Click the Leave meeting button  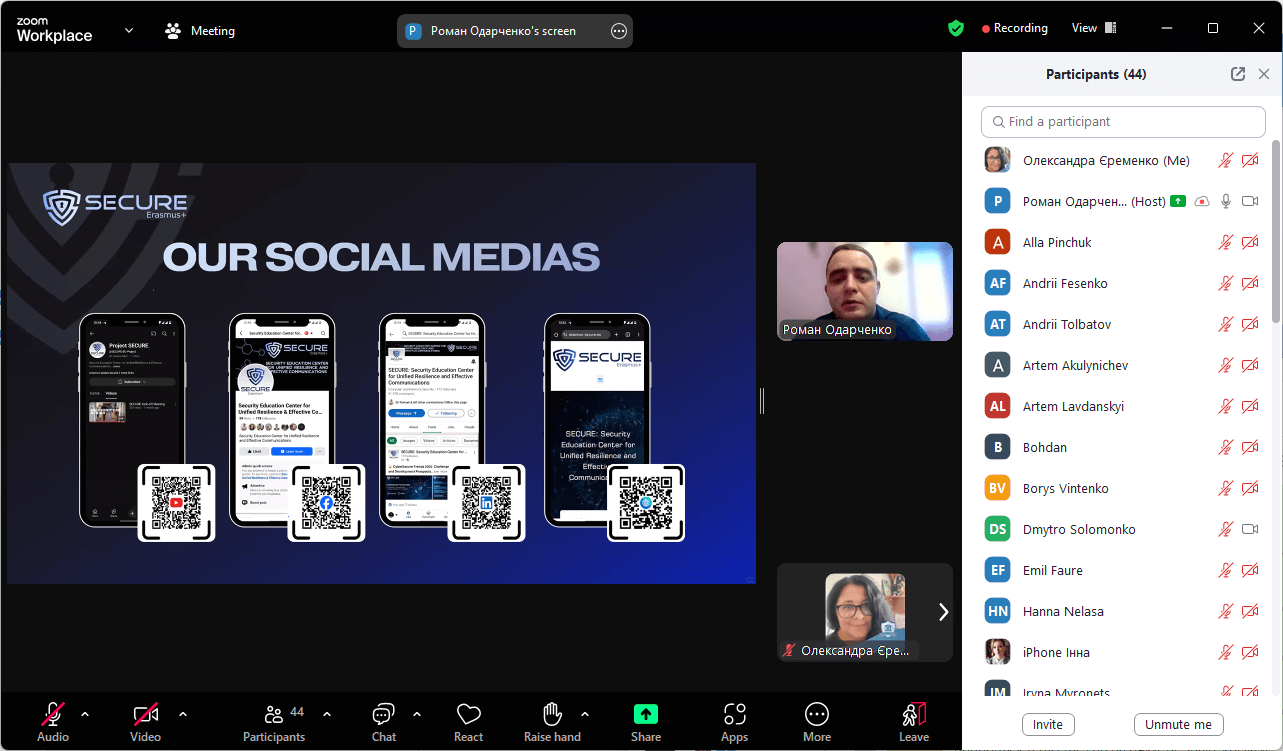pos(914,722)
